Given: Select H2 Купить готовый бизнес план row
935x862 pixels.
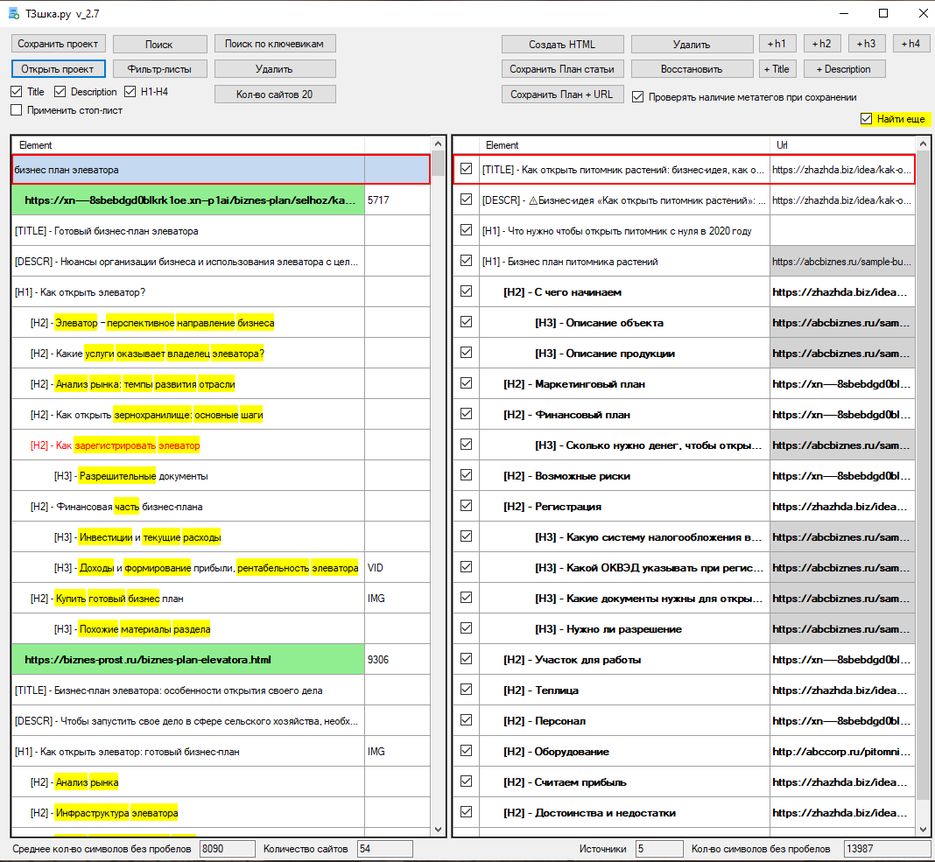Looking at the screenshot, I should pyautogui.click(x=221, y=599).
